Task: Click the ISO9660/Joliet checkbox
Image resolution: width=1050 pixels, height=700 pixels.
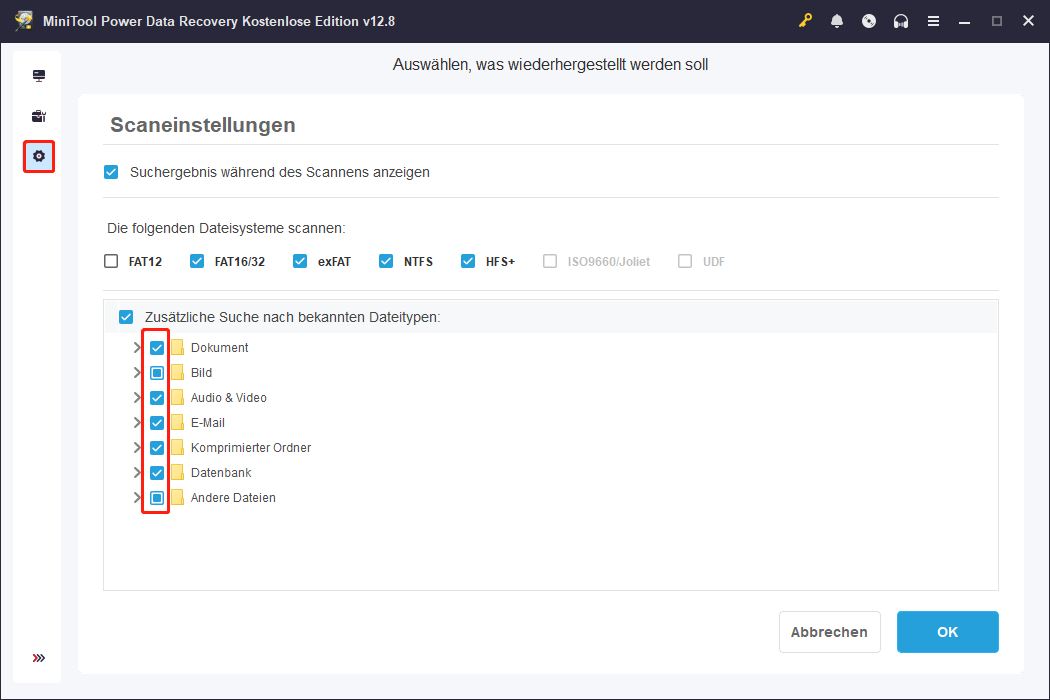Action: [550, 261]
